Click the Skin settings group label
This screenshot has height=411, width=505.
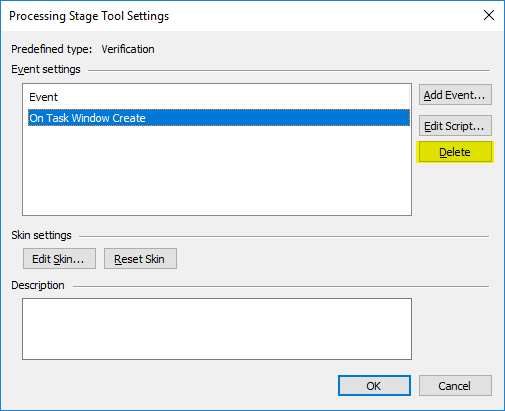coord(41,235)
